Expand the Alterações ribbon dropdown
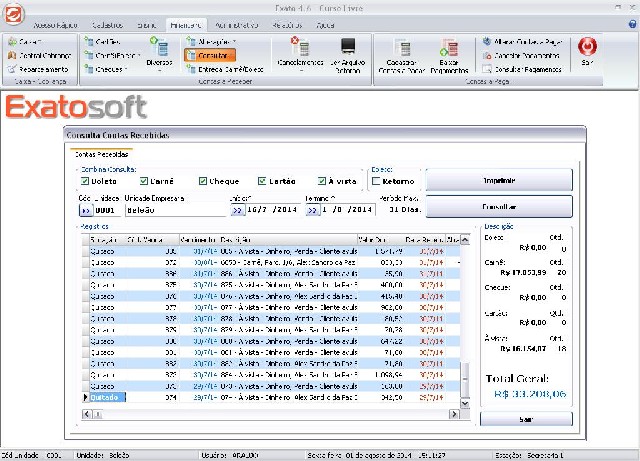This screenshot has height=461, width=640. (x=211, y=42)
